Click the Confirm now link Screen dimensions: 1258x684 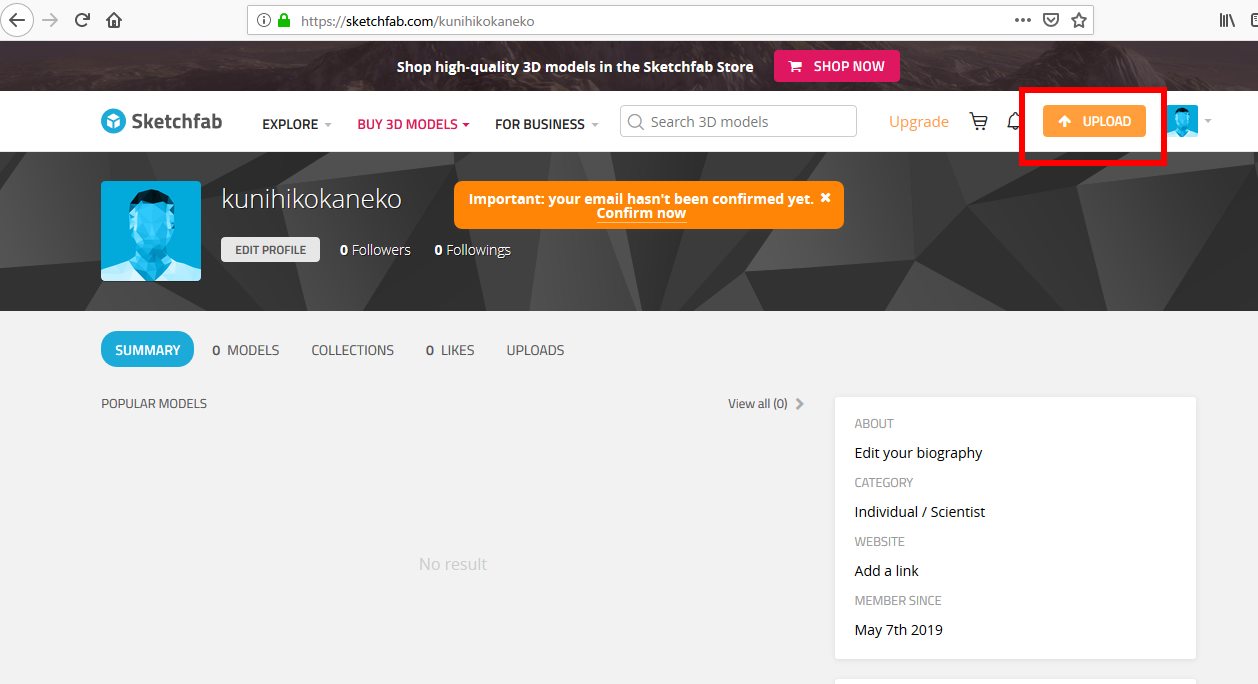click(x=641, y=213)
